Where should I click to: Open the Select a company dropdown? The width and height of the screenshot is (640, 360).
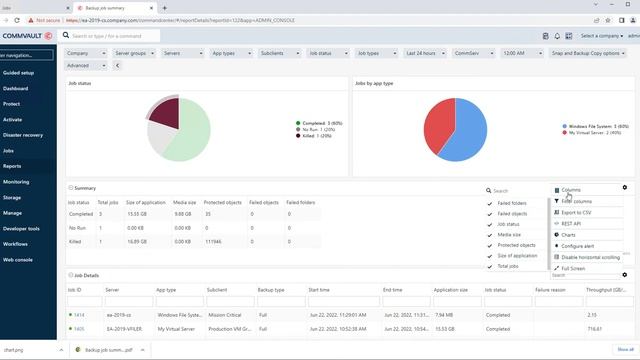click(602, 36)
